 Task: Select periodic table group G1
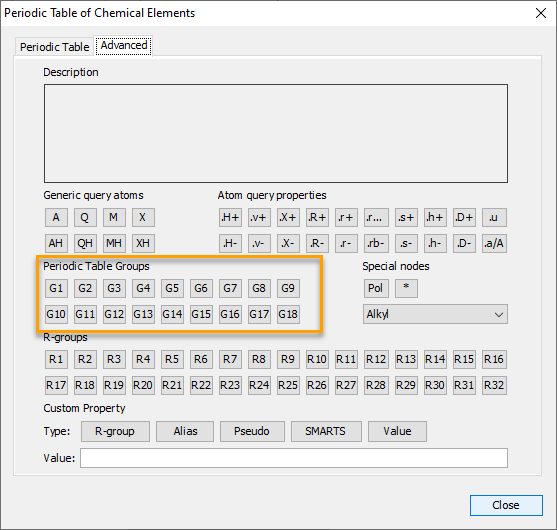(x=56, y=288)
